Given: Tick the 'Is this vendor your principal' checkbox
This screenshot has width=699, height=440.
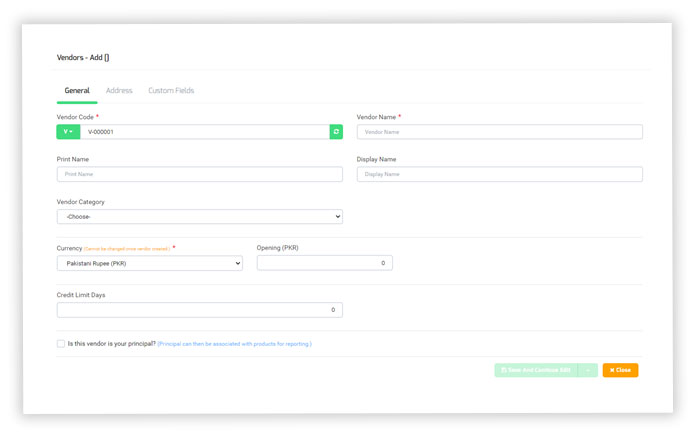Looking at the screenshot, I should (61, 343).
